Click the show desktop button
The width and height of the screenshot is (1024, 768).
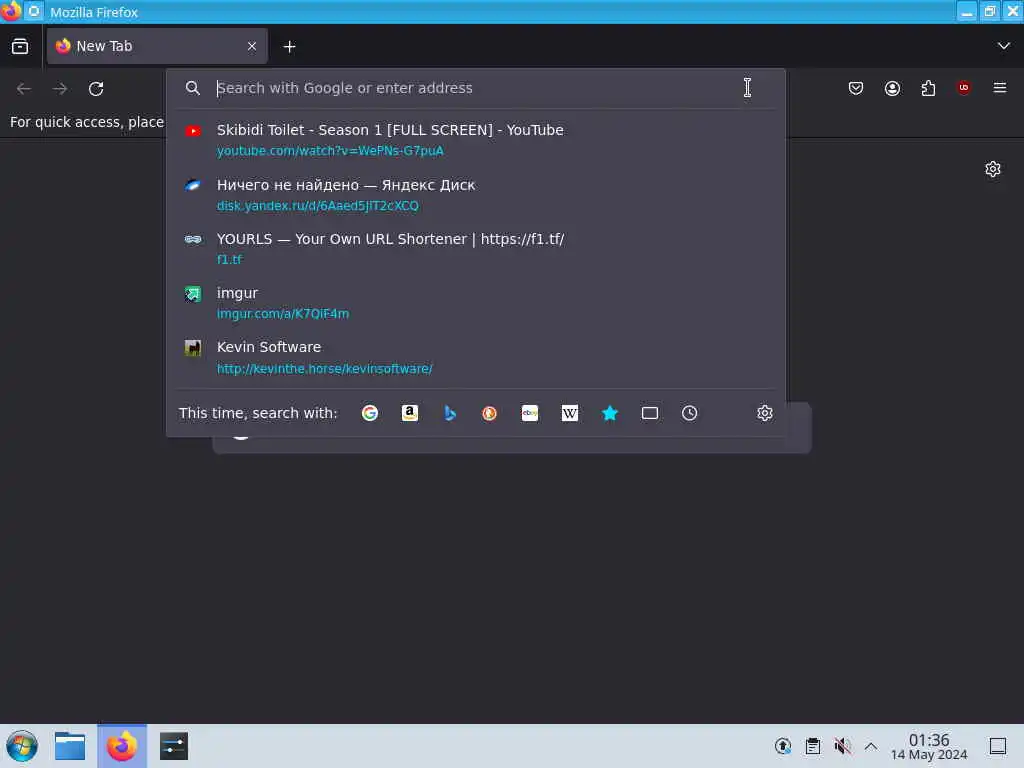998,746
